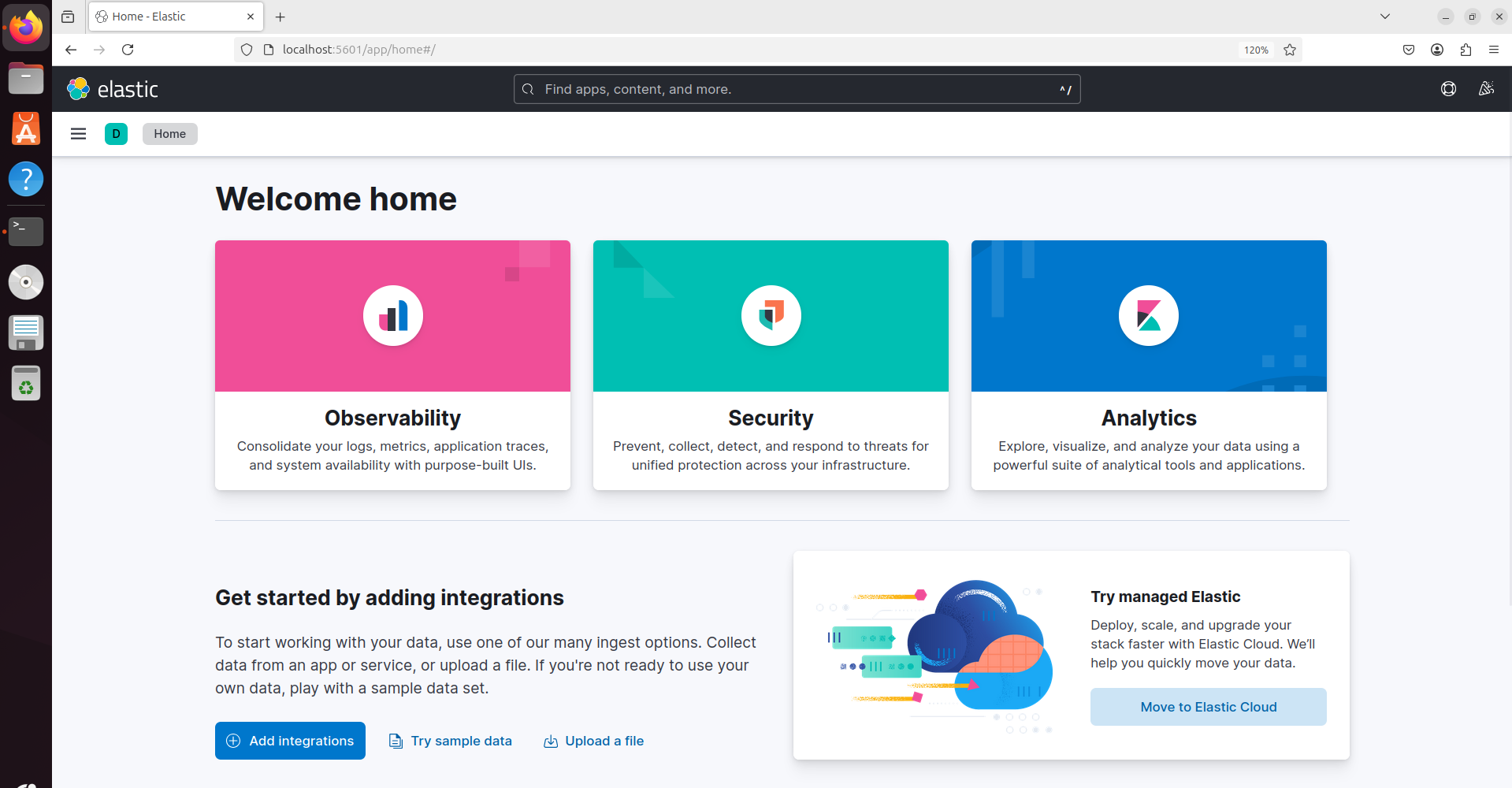Click the Home breadcrumb
Viewport: 1512px width, 788px height.
click(170, 134)
